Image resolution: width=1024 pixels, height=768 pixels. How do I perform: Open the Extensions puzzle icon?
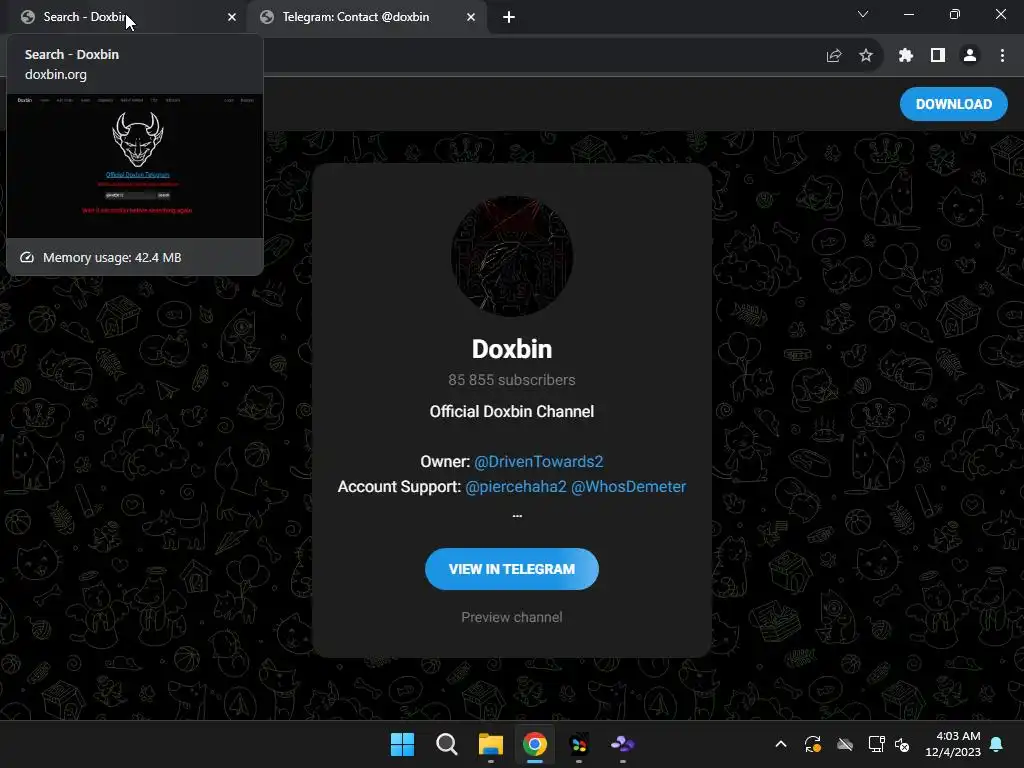click(906, 56)
